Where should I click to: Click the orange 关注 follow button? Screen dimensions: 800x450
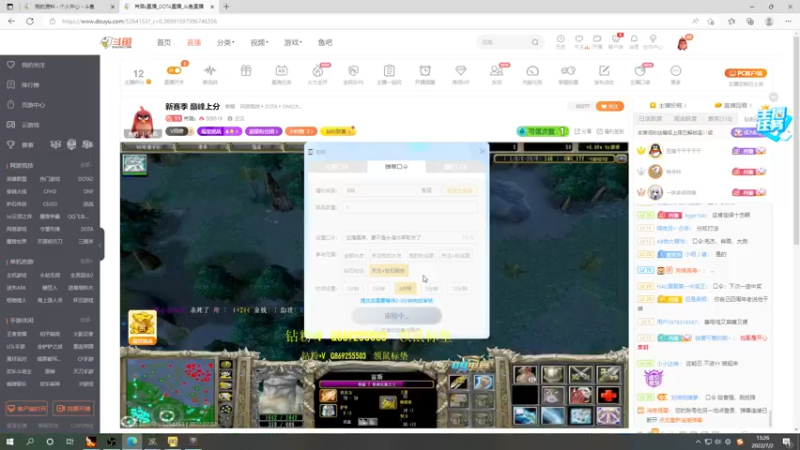pyautogui.click(x=610, y=106)
